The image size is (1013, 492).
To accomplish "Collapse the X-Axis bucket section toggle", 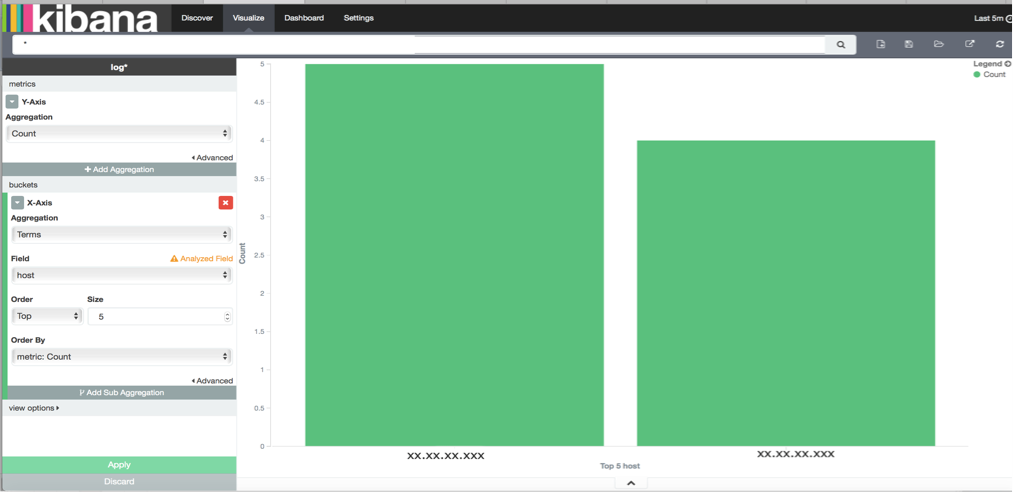I will (x=17, y=203).
